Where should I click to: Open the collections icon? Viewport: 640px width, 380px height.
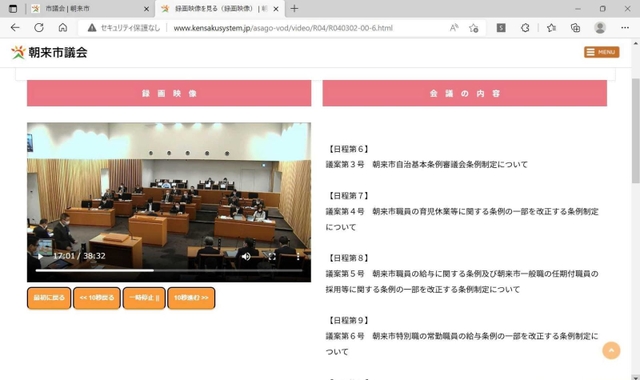click(575, 28)
